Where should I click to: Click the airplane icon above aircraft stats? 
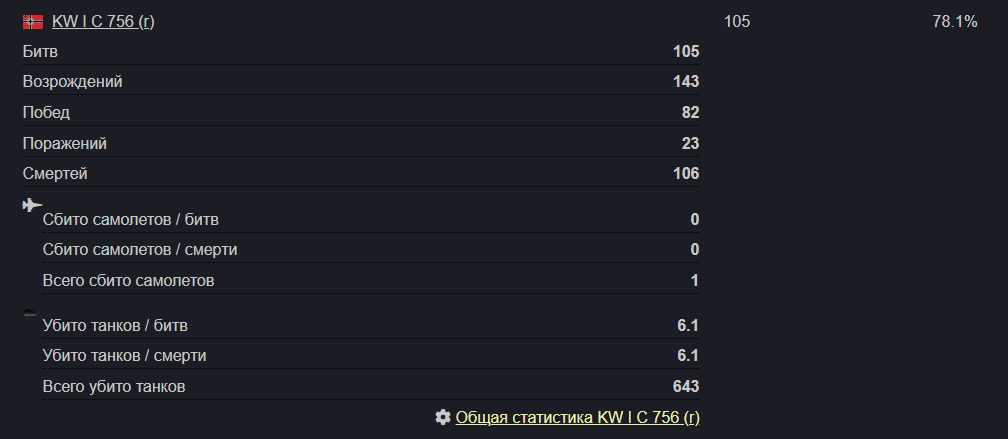[32, 204]
